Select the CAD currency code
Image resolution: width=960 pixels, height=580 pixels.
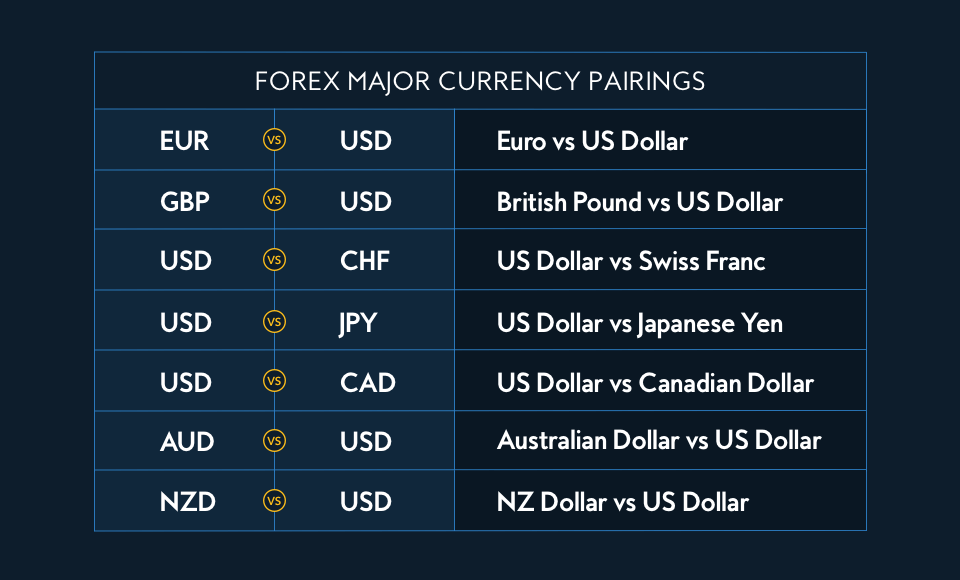pyautogui.click(x=367, y=383)
